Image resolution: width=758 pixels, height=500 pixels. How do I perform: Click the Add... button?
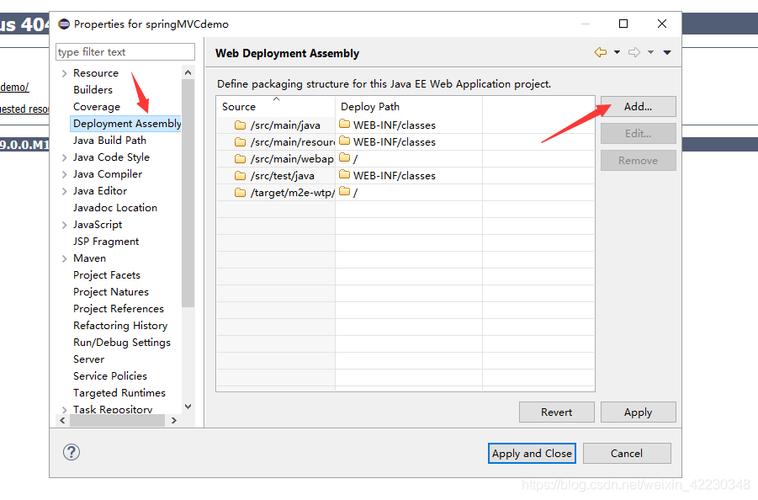[x=638, y=106]
